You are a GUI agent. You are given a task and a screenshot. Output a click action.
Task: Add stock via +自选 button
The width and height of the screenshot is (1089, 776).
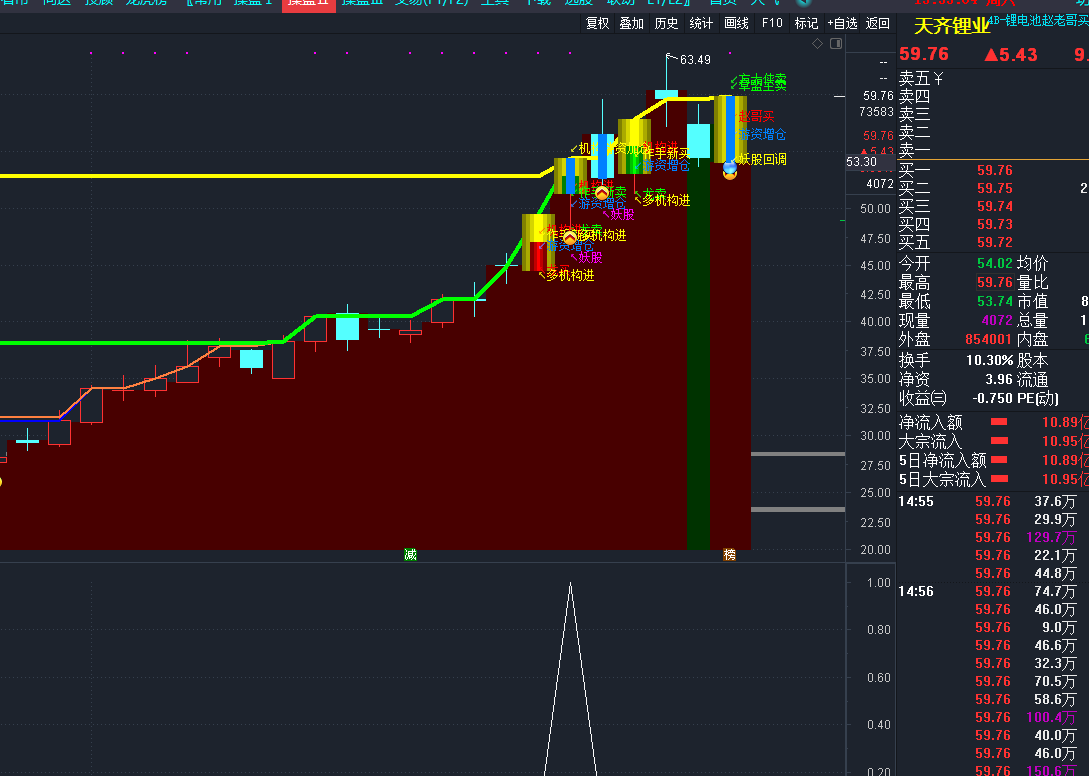point(842,24)
